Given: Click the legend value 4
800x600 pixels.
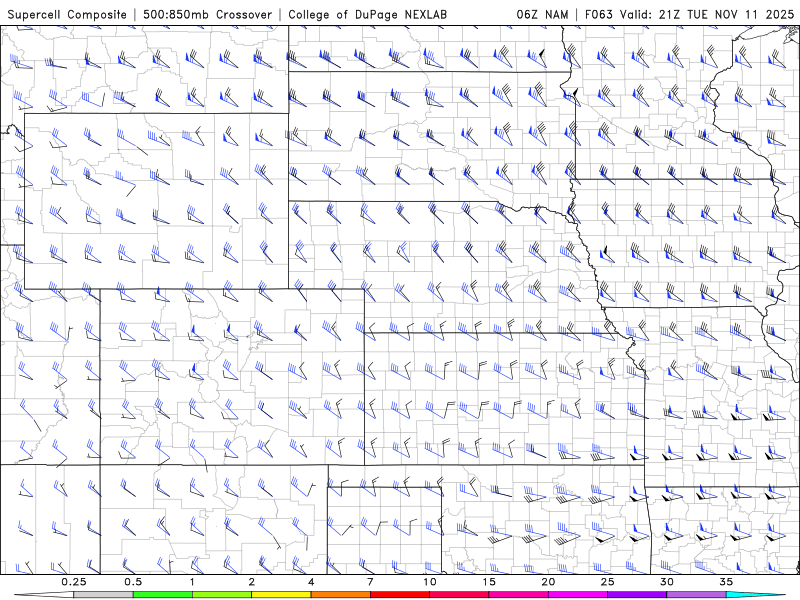Looking at the screenshot, I should (x=311, y=582).
